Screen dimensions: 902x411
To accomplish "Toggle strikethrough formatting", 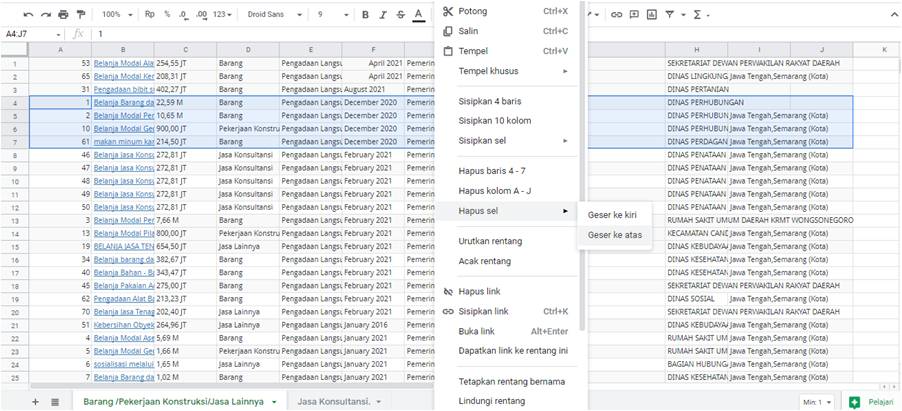I will (x=401, y=14).
